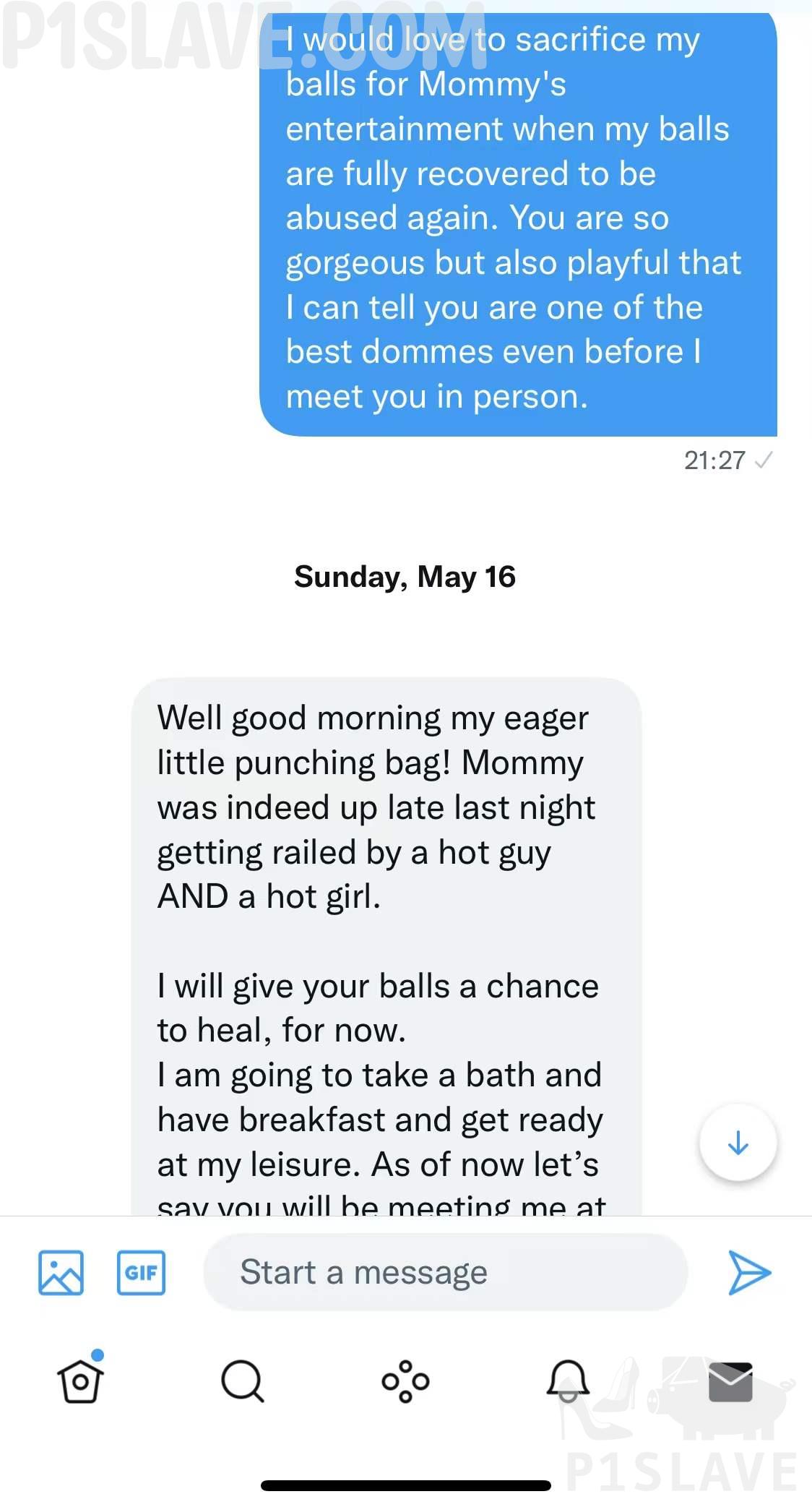Open the Spaces tab icon

405,1381
